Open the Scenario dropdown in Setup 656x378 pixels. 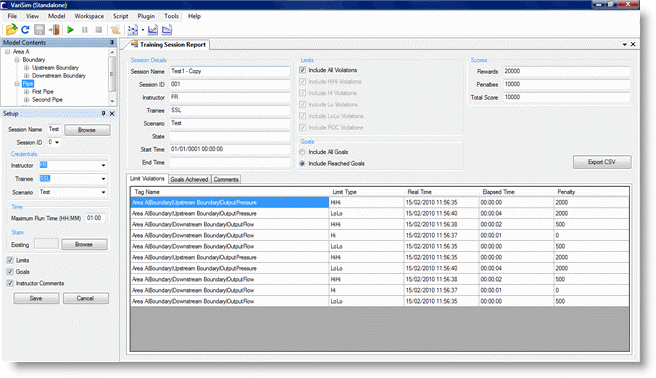tap(103, 192)
